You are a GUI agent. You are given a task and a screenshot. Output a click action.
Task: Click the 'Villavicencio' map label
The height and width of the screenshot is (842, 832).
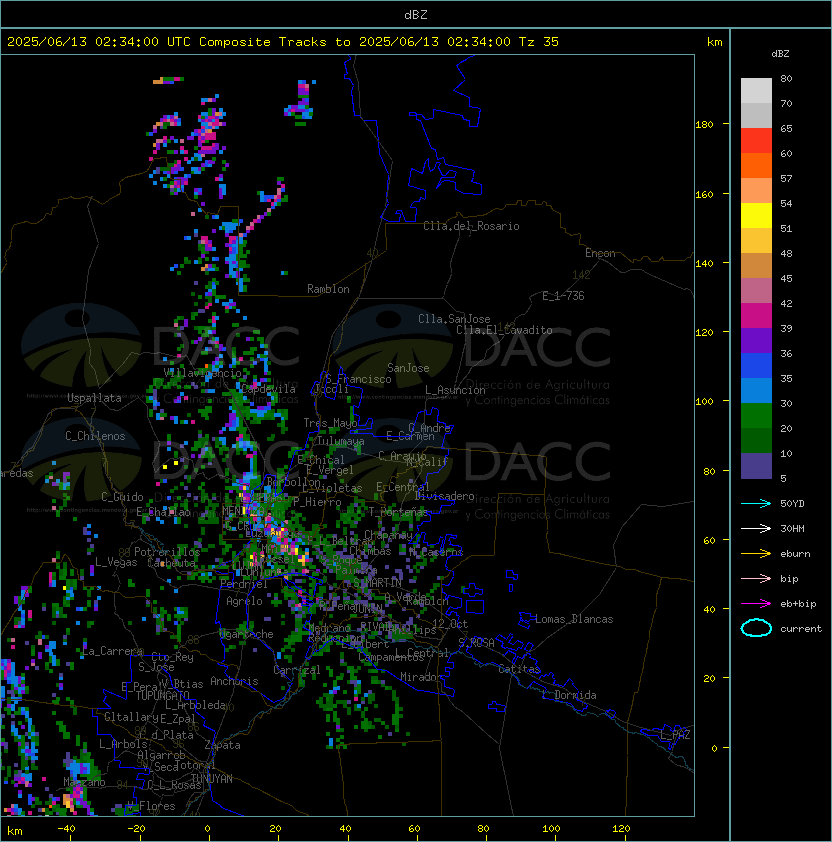[x=202, y=373]
